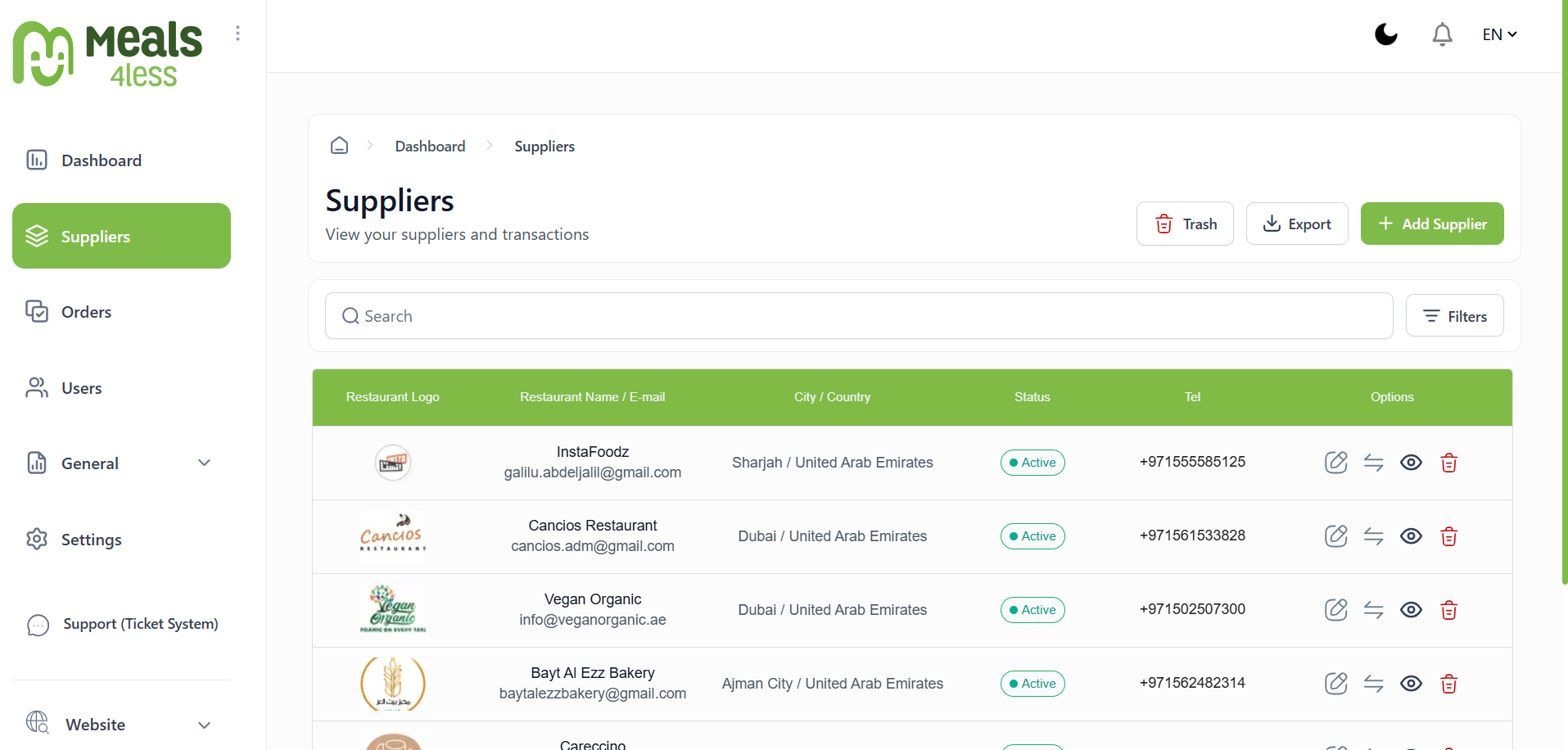Click phone number +971562482314
This screenshot has height=750, width=1568.
tap(1192, 683)
